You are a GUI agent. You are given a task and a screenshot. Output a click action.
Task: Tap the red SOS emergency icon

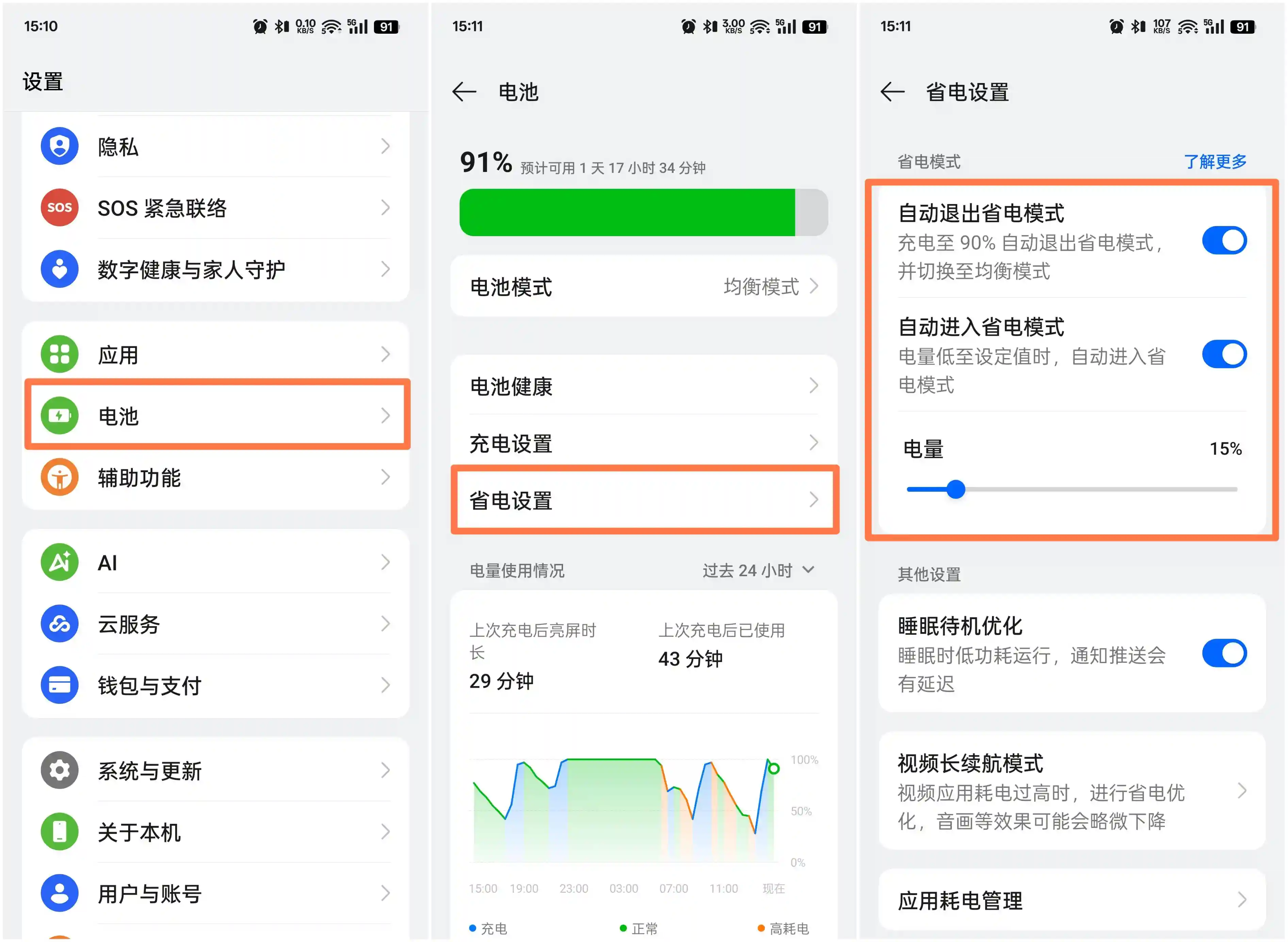(59, 208)
